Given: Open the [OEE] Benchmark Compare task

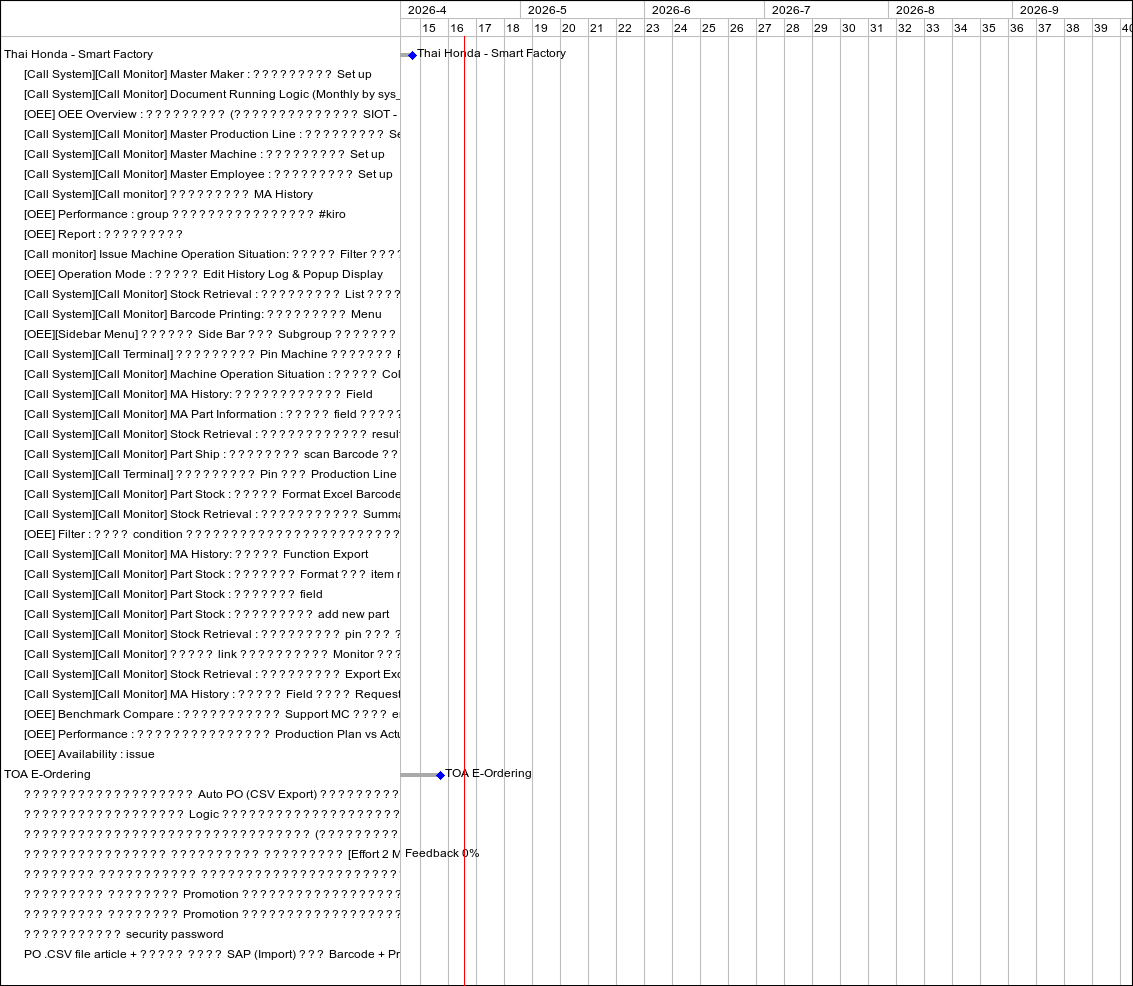Looking at the screenshot, I should coord(210,714).
